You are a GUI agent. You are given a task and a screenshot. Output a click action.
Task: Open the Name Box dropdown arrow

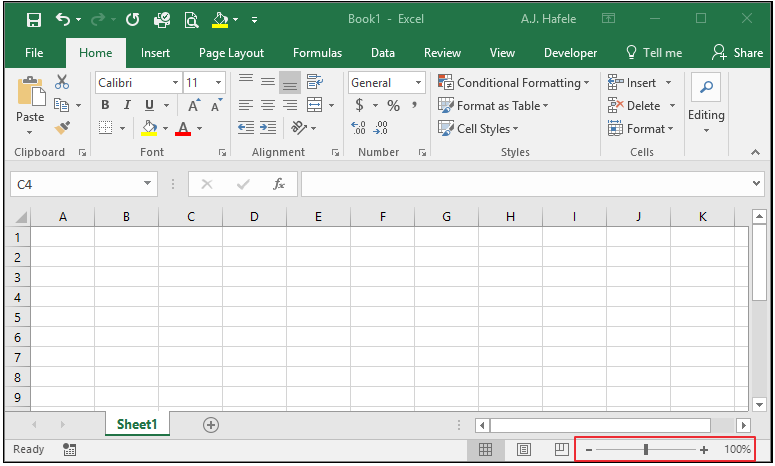147,183
